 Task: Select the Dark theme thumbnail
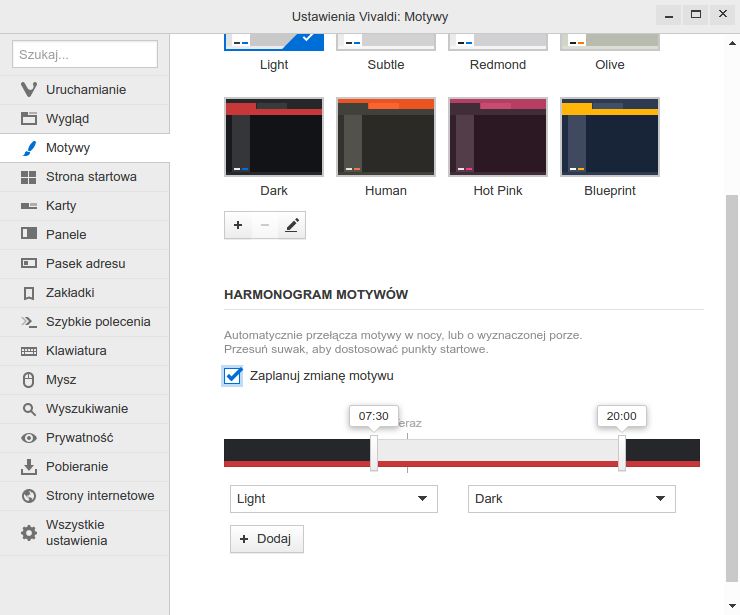pyautogui.click(x=274, y=137)
